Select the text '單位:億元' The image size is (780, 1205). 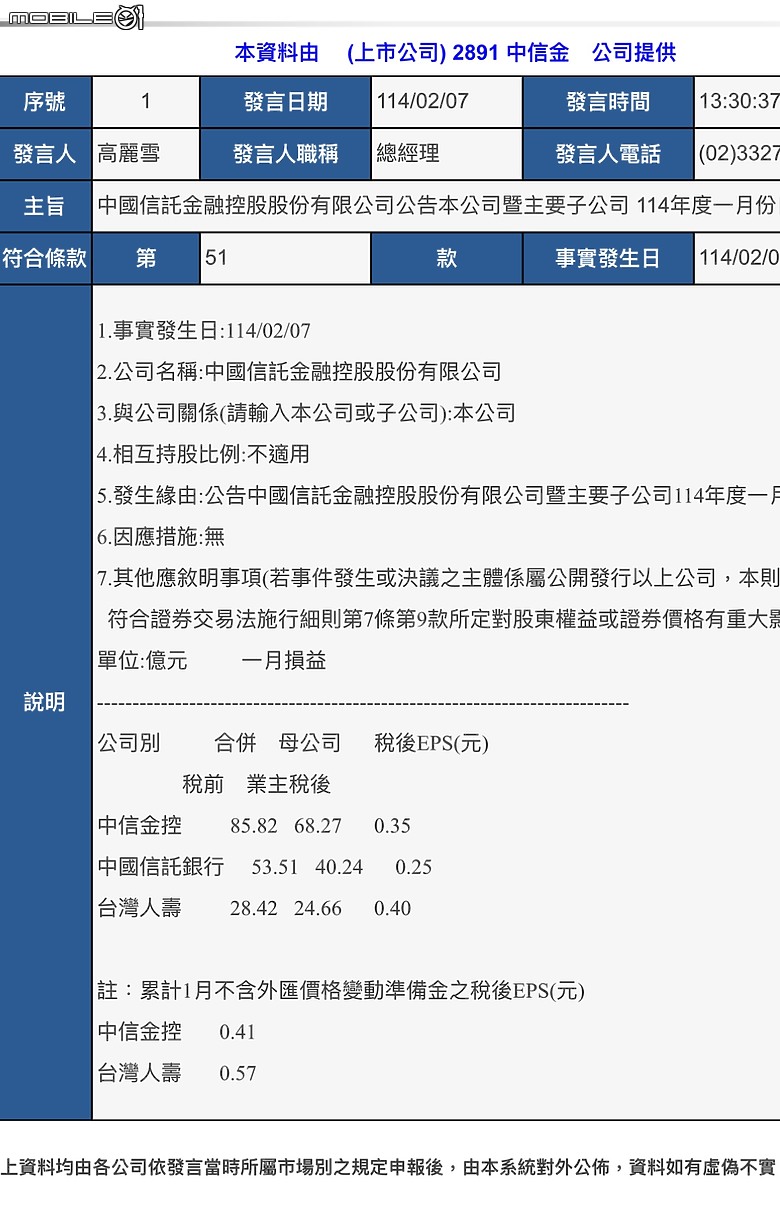[142, 661]
